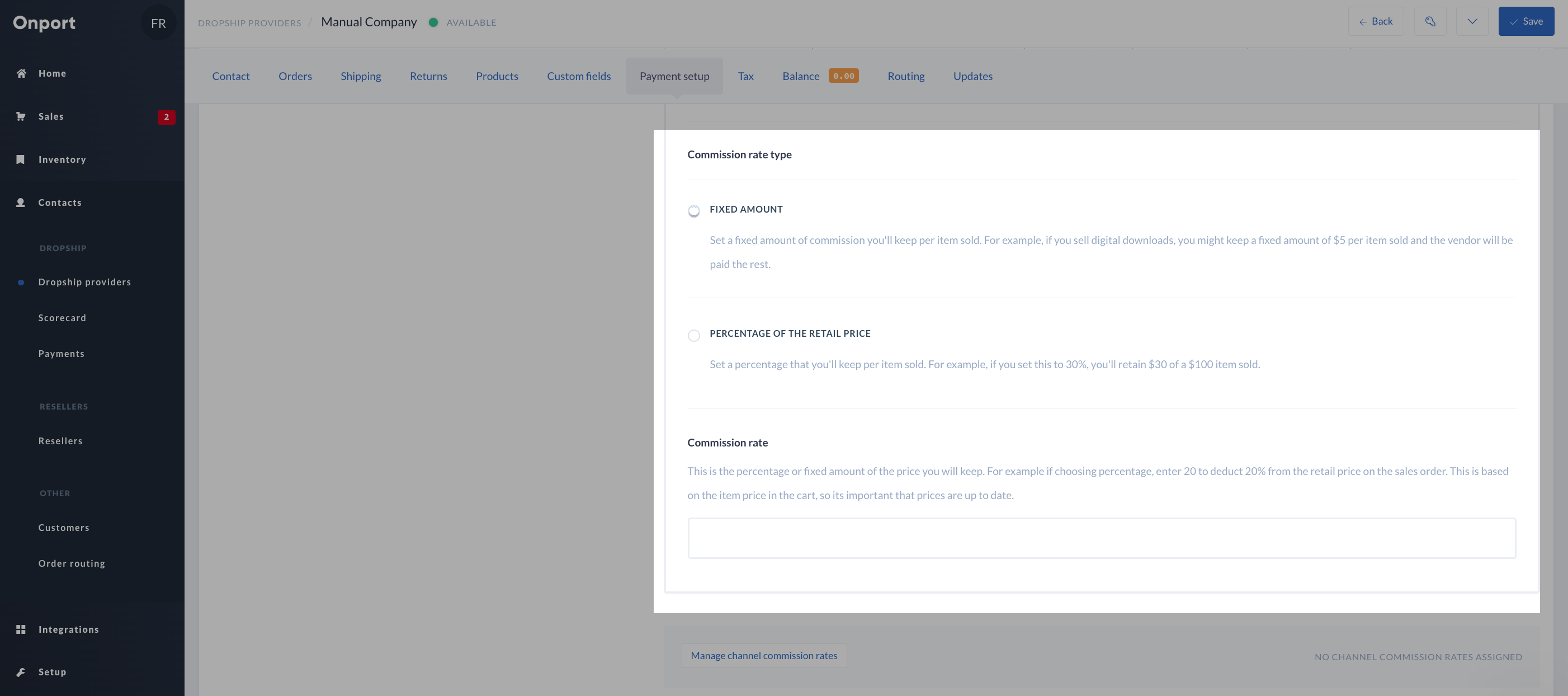
Task: Open the Balance tab
Action: 800,76
